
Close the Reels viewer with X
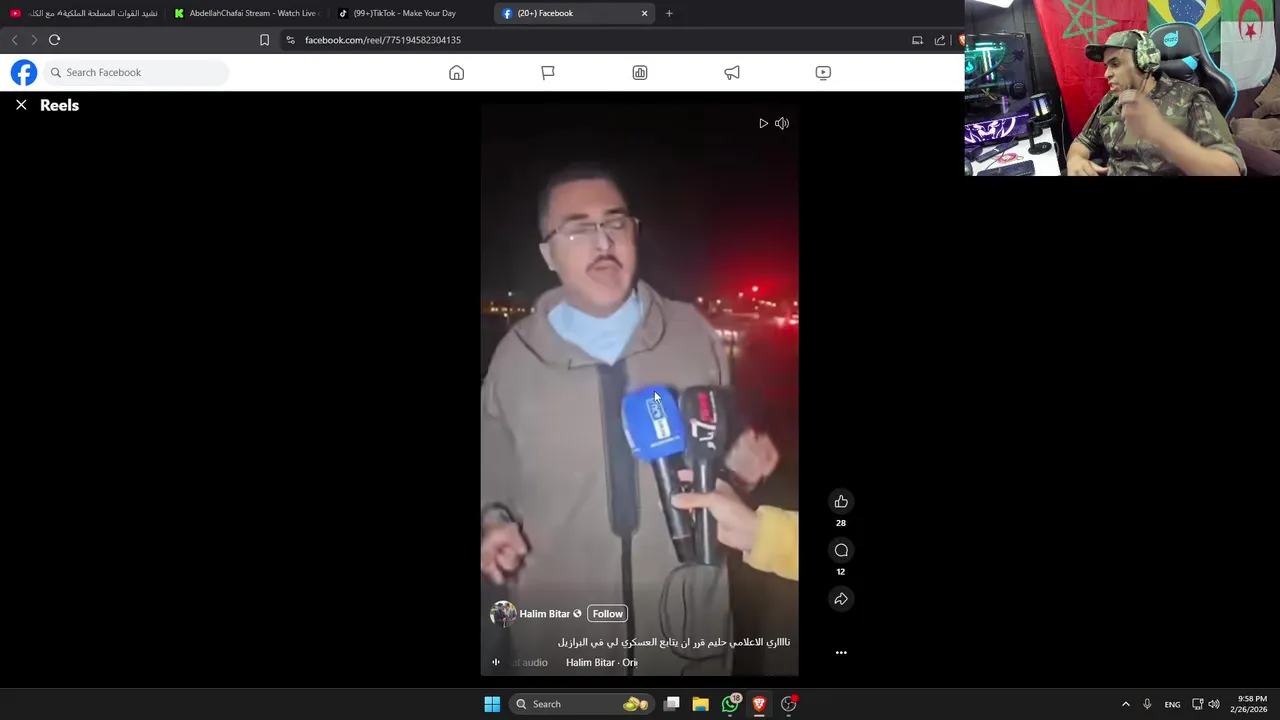point(21,105)
